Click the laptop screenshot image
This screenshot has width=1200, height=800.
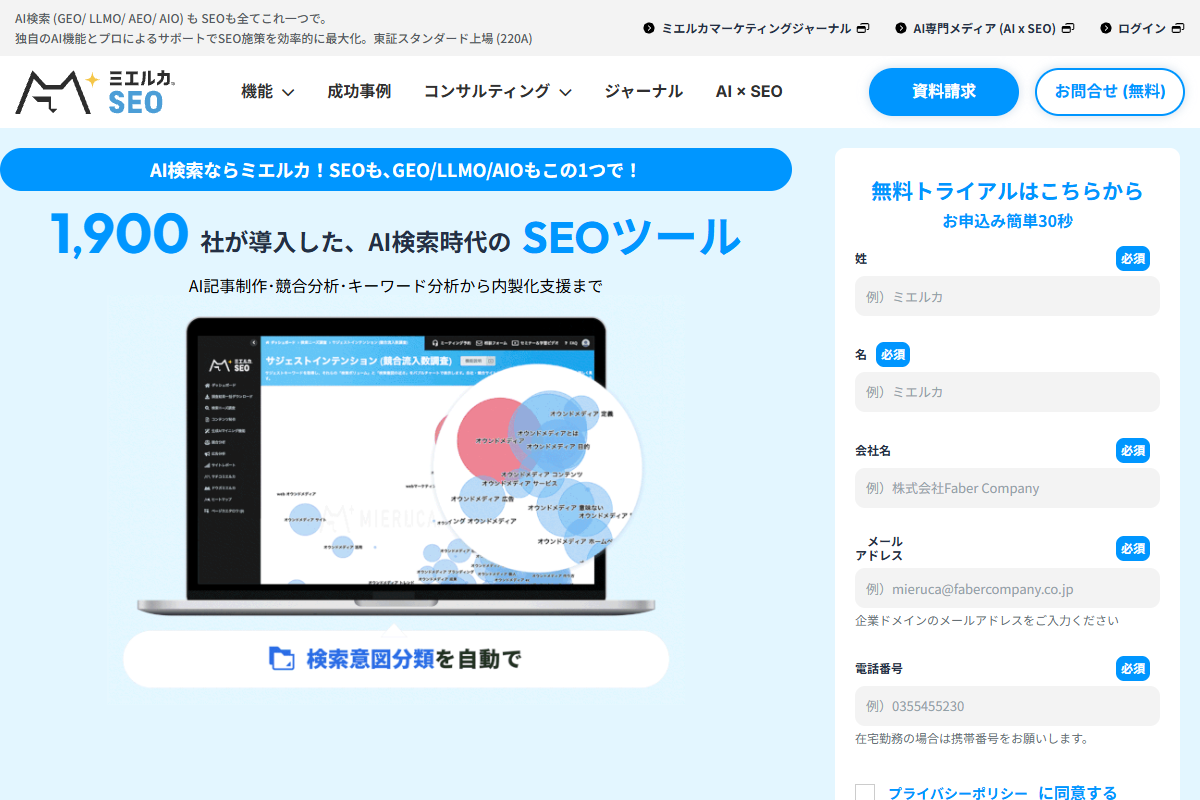(396, 467)
